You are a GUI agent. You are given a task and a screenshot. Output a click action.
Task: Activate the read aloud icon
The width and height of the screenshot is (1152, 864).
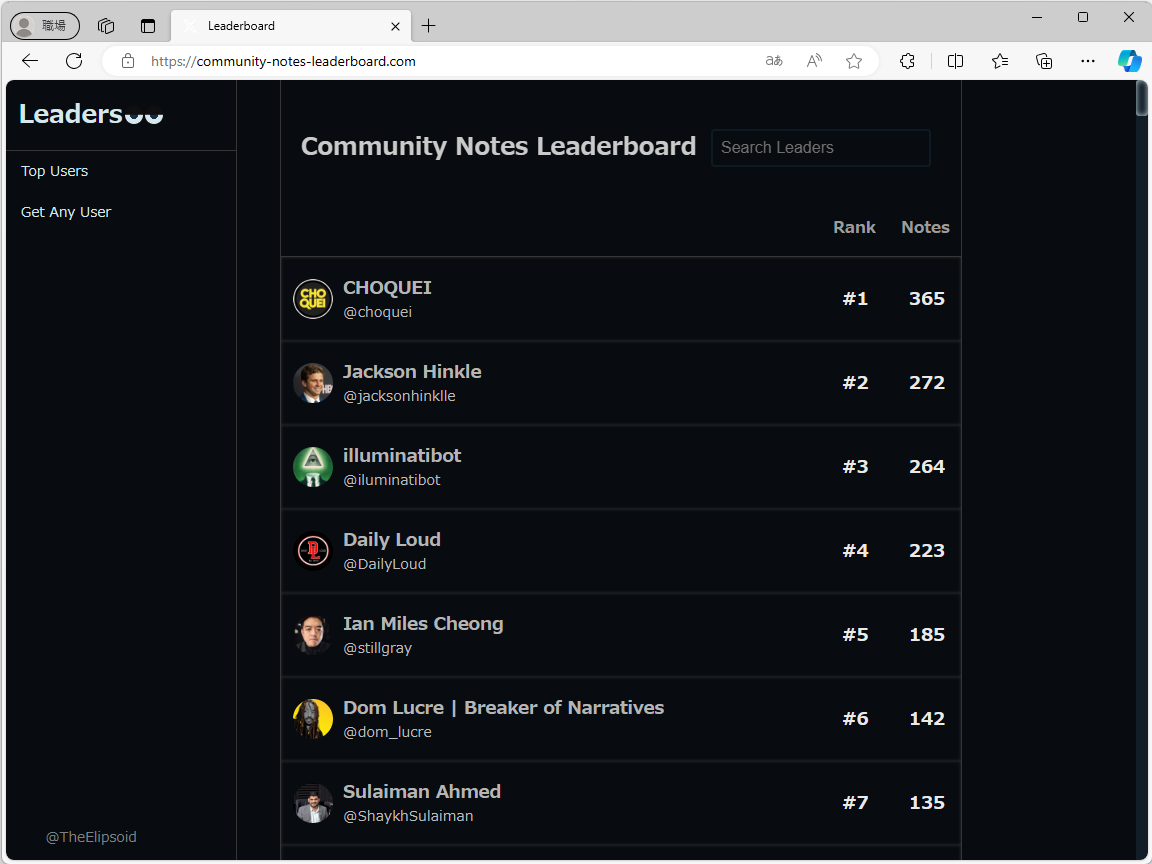pos(814,61)
